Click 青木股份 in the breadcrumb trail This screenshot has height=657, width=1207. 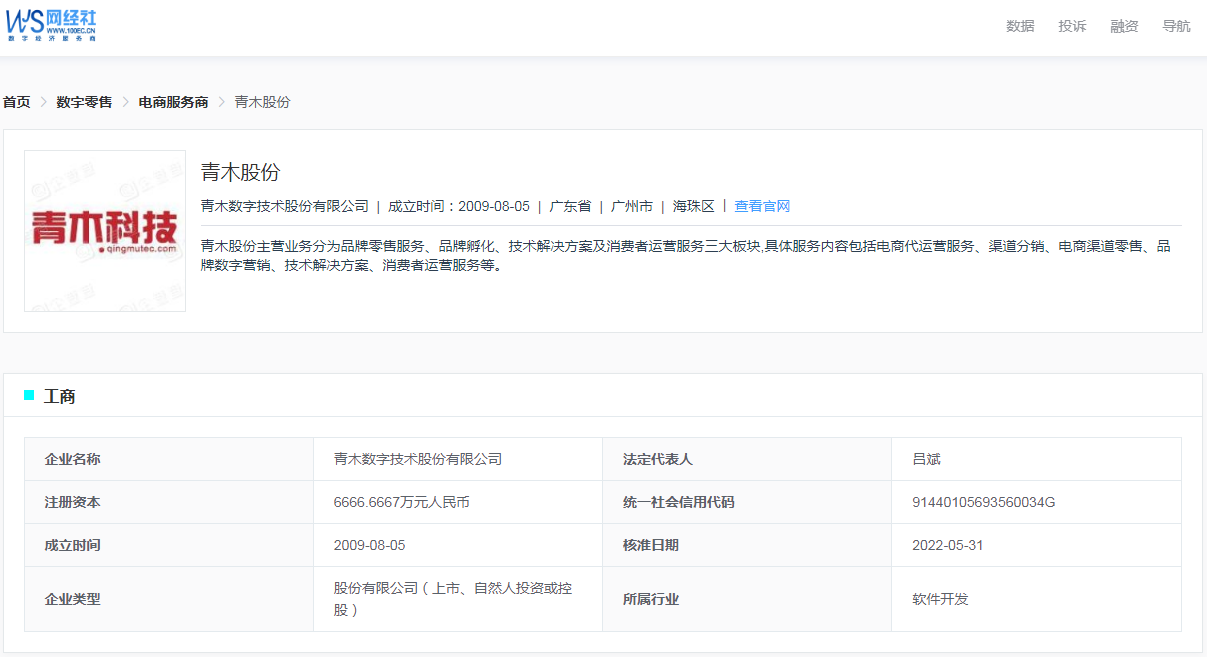(262, 102)
